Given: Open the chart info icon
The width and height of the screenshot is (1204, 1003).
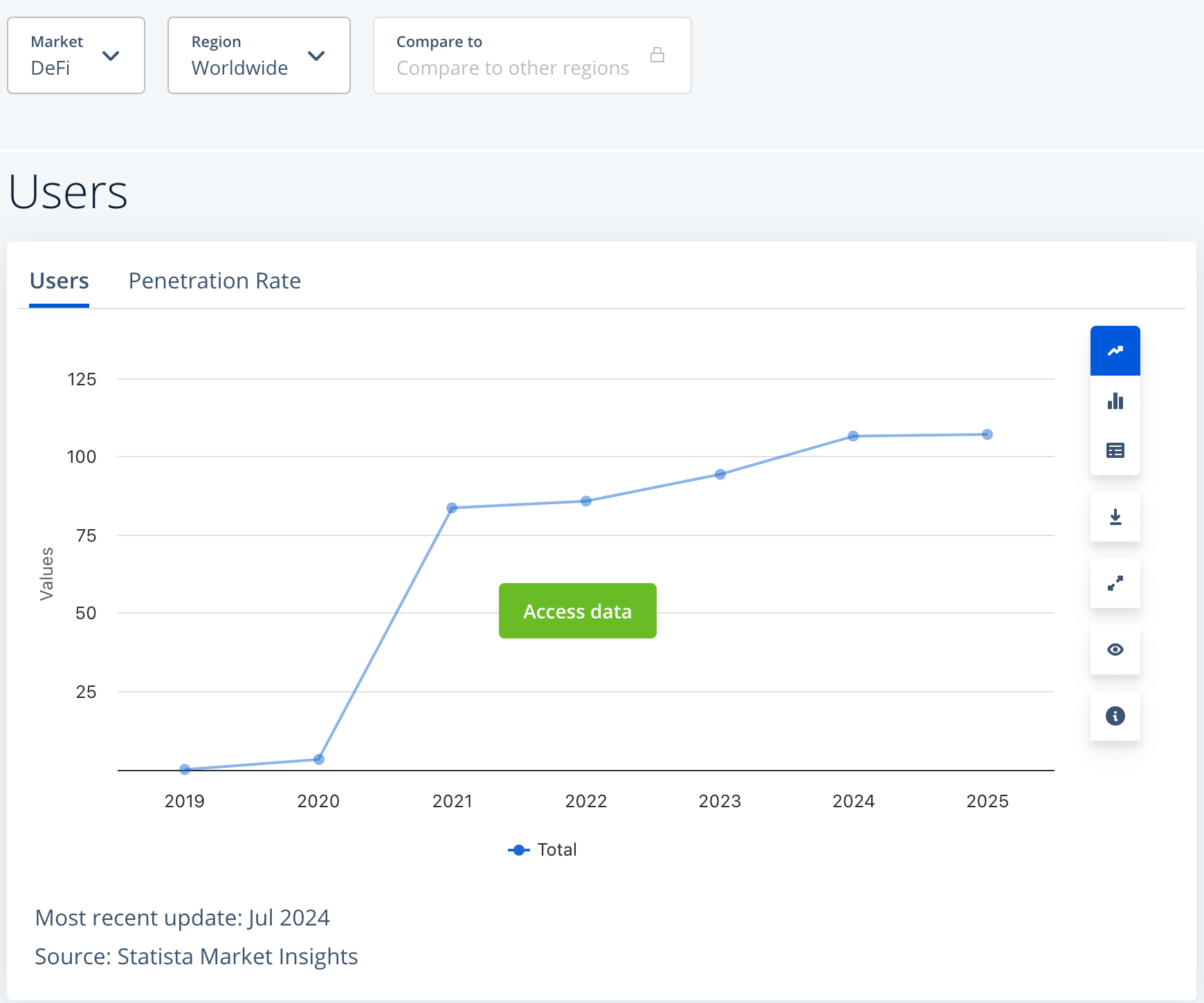Looking at the screenshot, I should pos(1115,716).
